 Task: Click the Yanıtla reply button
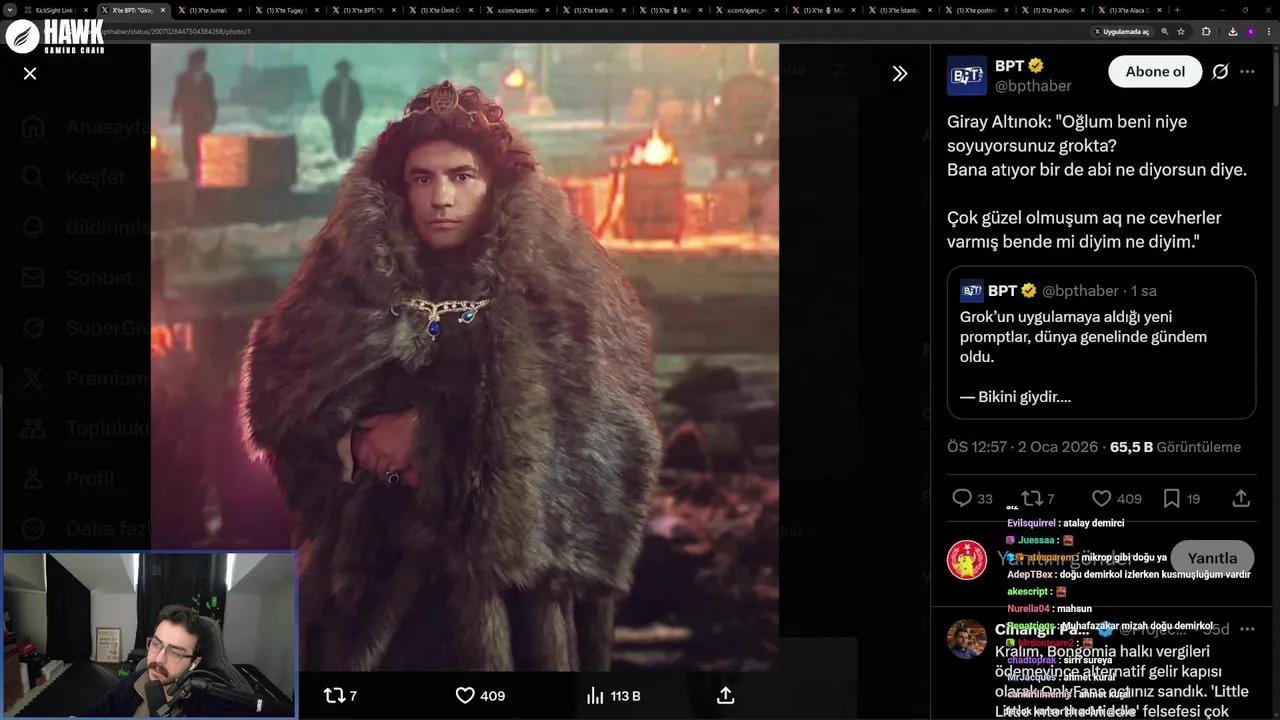coord(1212,558)
